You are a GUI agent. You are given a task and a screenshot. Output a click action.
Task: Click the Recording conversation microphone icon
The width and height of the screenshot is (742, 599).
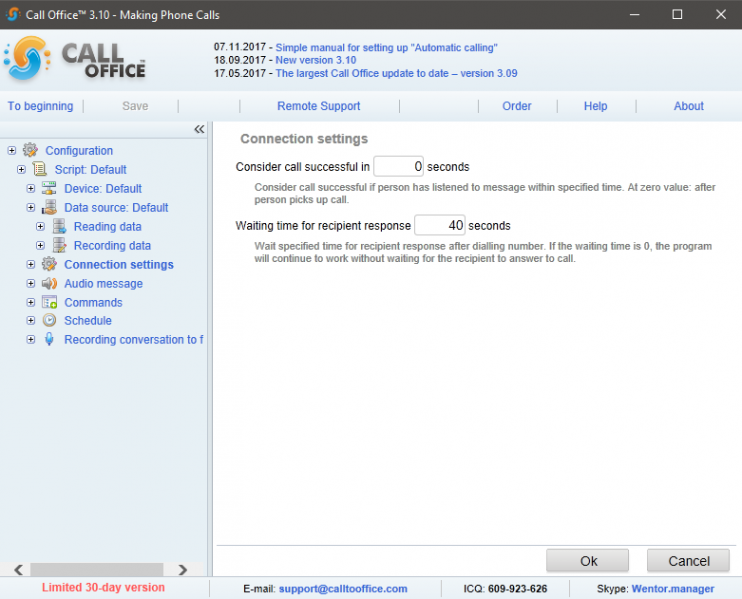pyautogui.click(x=49, y=339)
